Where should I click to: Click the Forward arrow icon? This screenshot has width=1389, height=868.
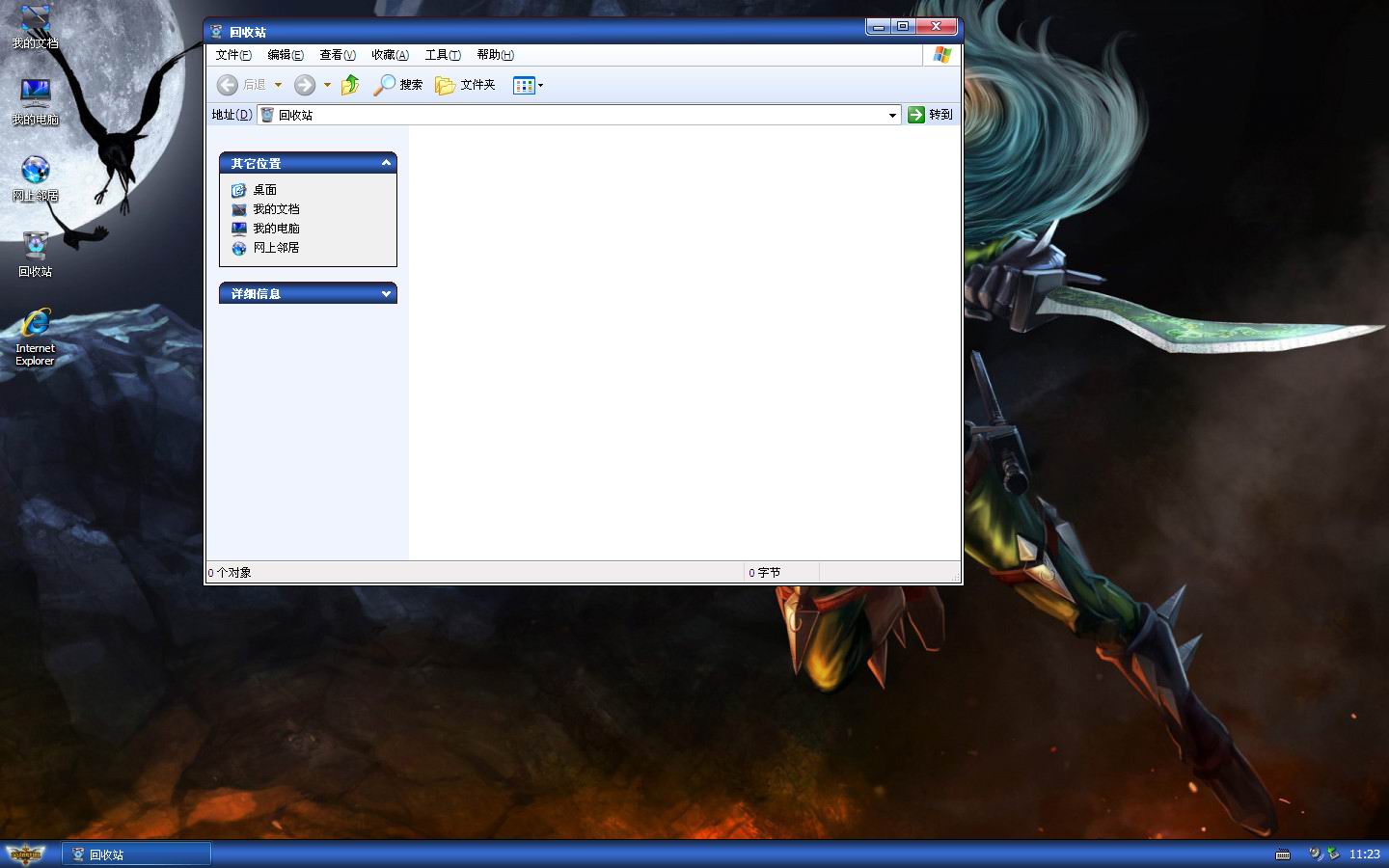[x=305, y=85]
